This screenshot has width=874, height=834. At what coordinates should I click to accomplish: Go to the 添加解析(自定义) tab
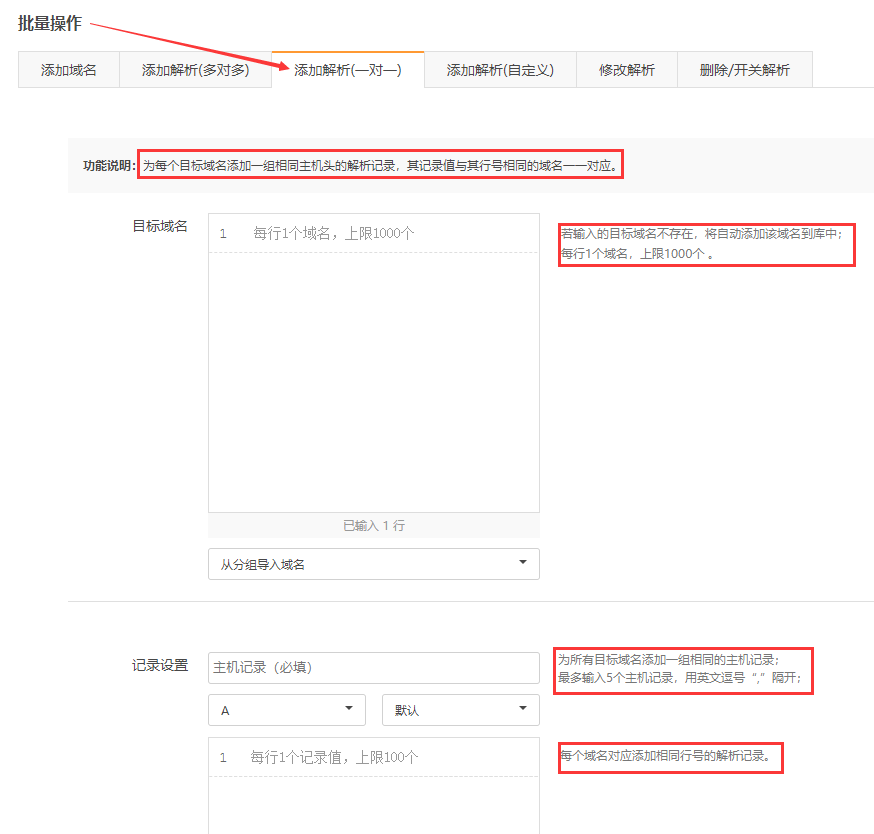(x=500, y=70)
